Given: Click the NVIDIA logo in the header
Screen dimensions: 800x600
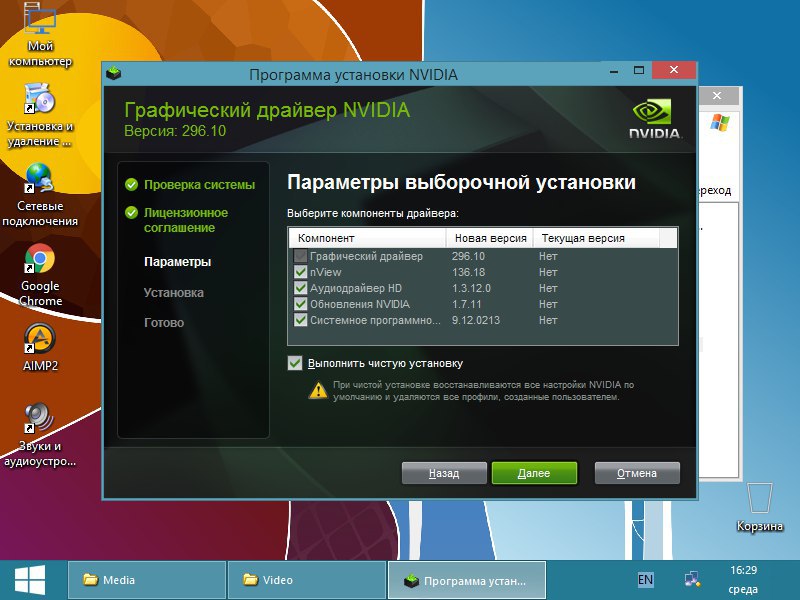Looking at the screenshot, I should point(655,119).
